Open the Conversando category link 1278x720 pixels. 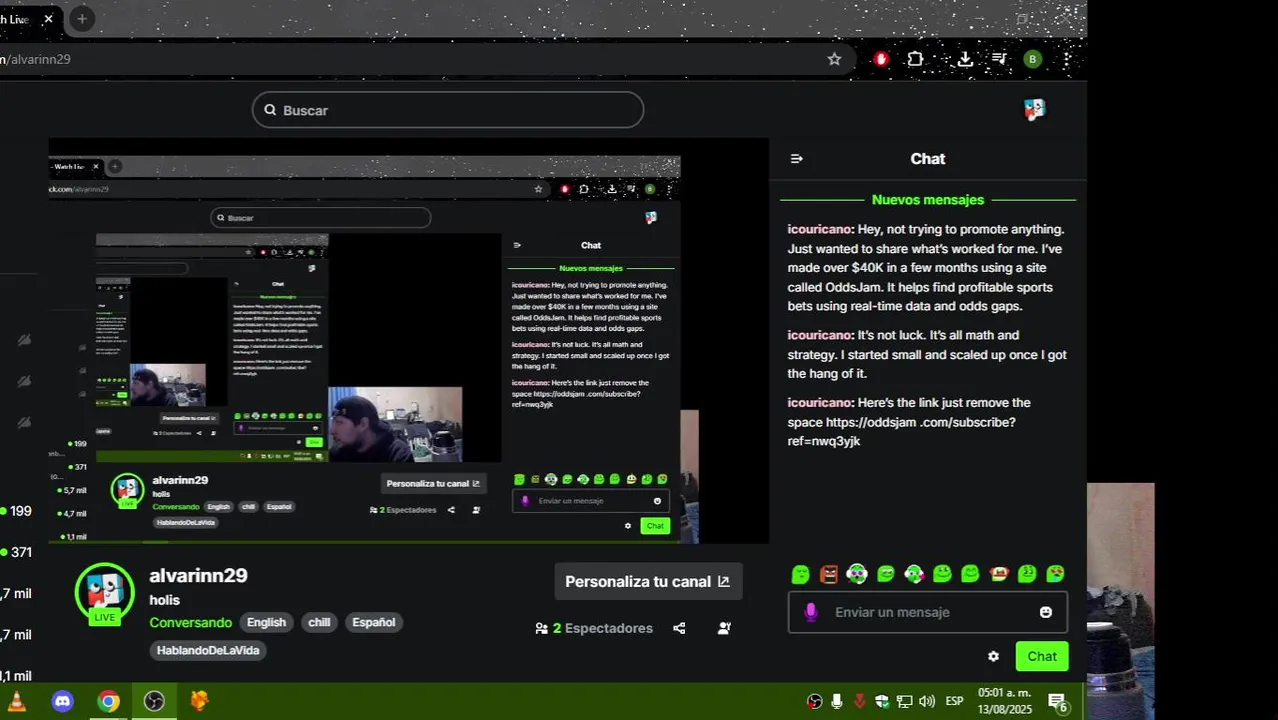pyautogui.click(x=190, y=622)
